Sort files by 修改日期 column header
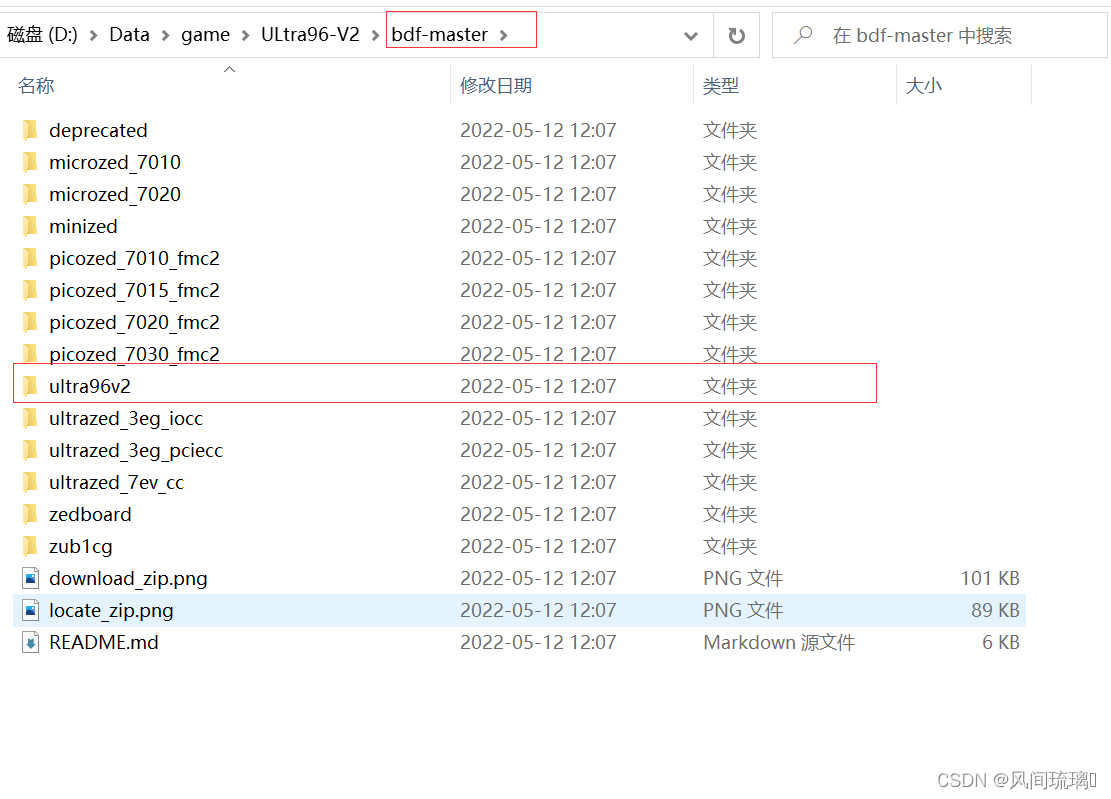The image size is (1111, 799). [496, 85]
